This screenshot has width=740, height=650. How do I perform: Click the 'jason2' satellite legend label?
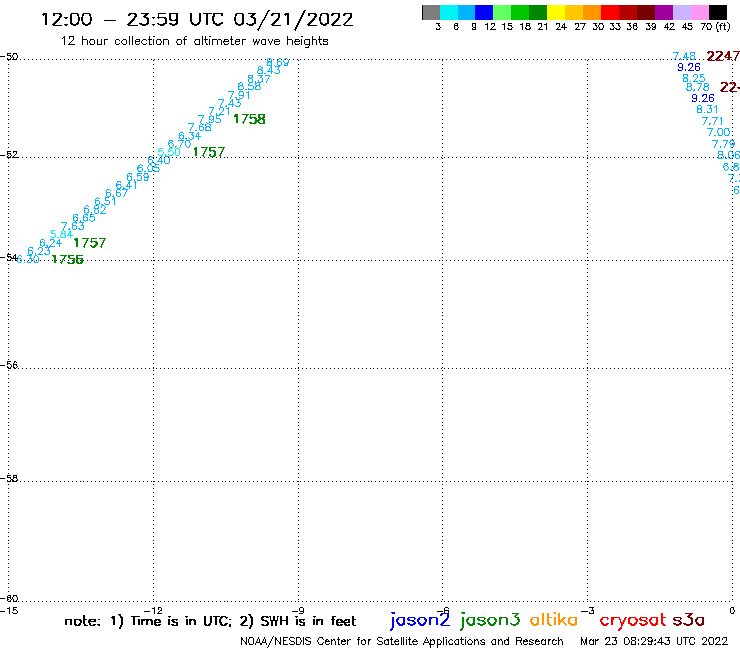coord(420,620)
